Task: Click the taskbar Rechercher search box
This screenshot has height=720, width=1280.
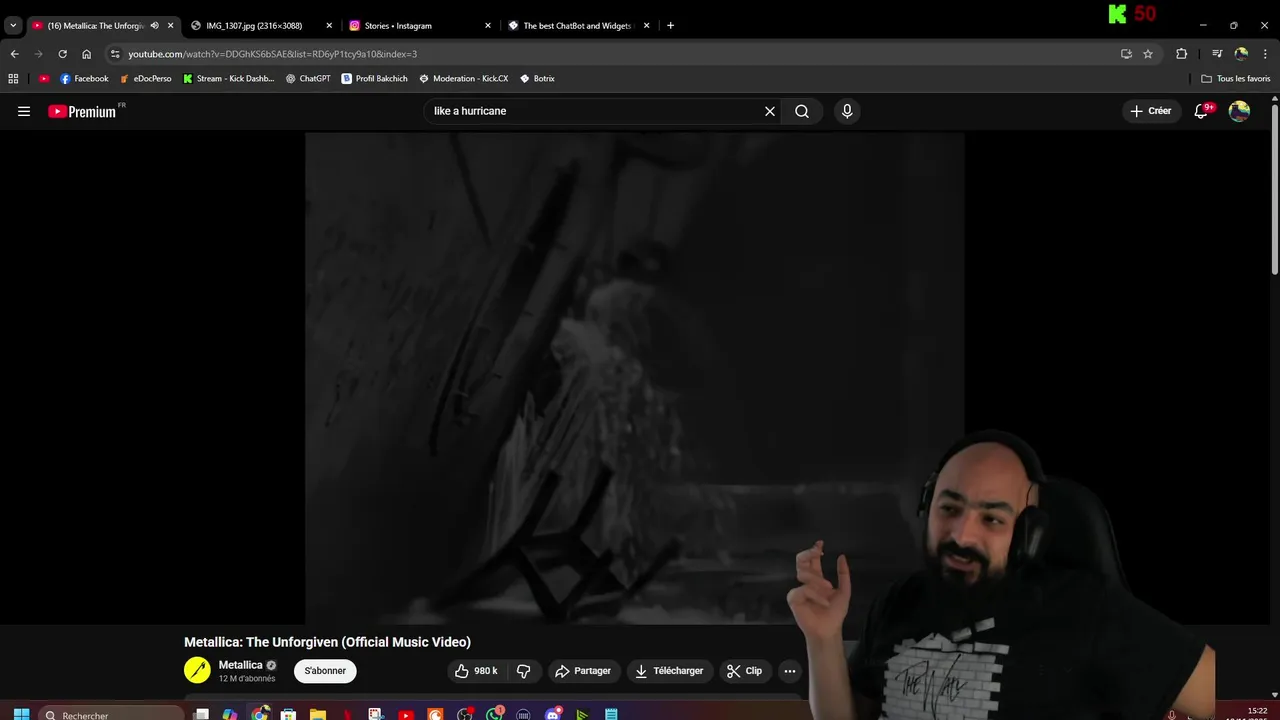Action: coord(112,714)
